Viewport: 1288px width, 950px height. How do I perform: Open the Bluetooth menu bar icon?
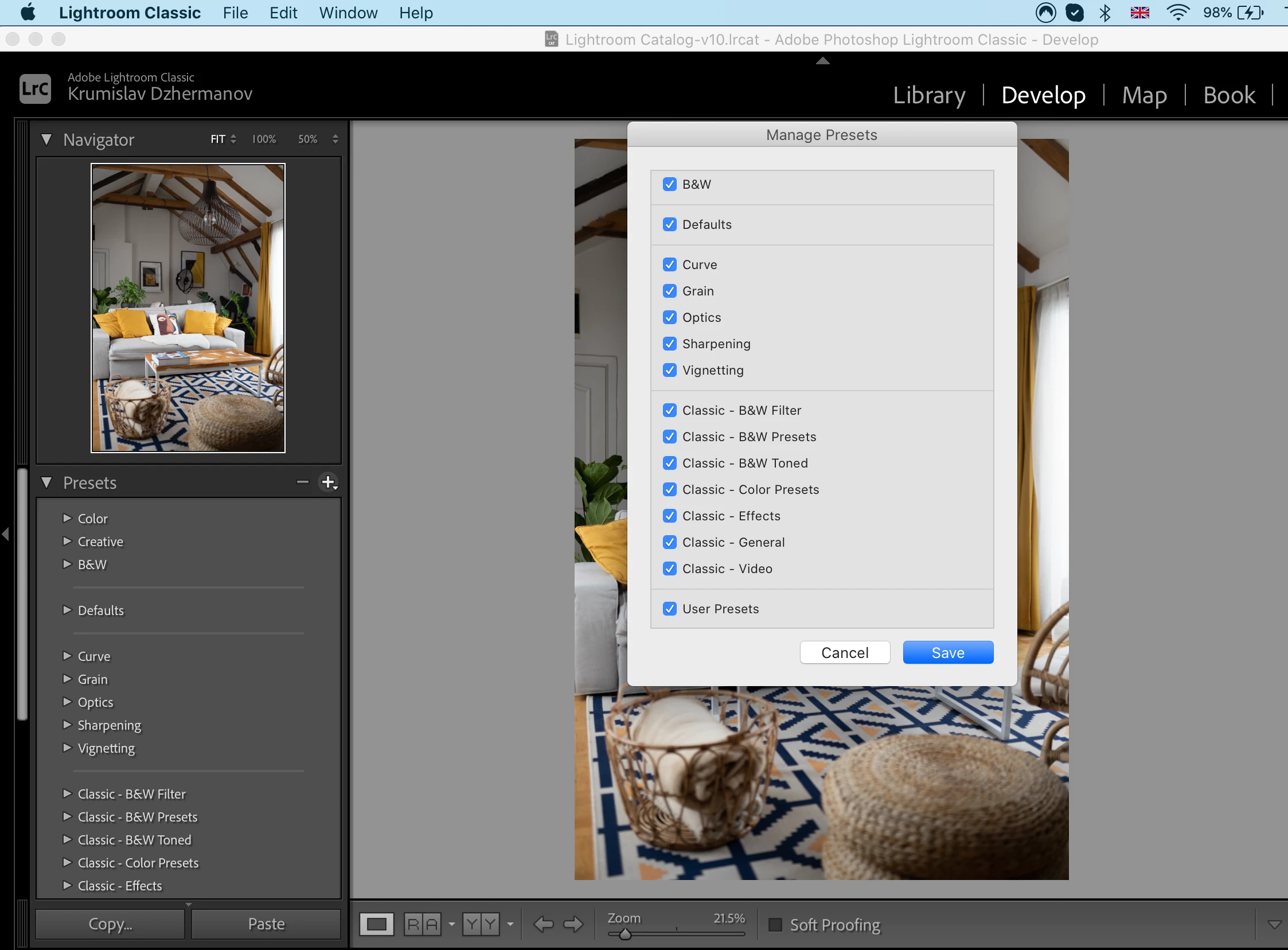coord(1104,13)
